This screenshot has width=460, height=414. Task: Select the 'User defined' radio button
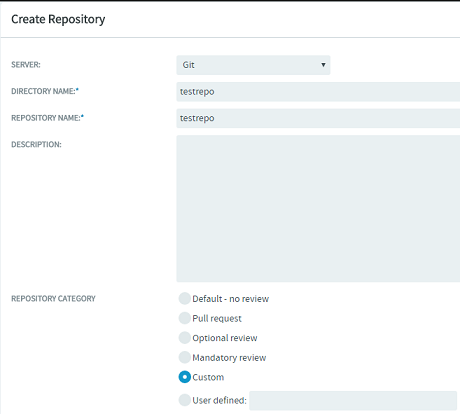click(184, 400)
